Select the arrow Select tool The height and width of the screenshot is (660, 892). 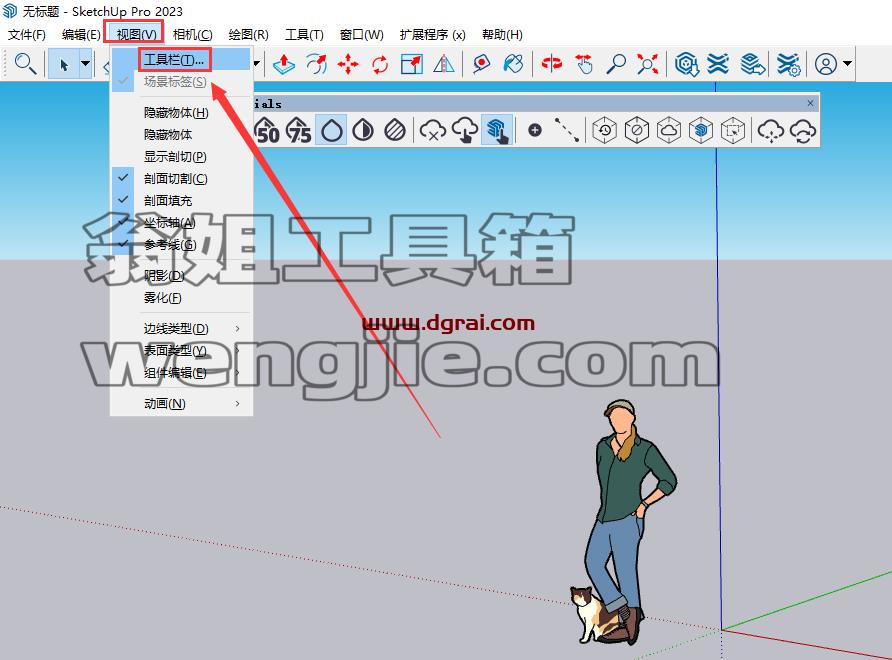(63, 64)
